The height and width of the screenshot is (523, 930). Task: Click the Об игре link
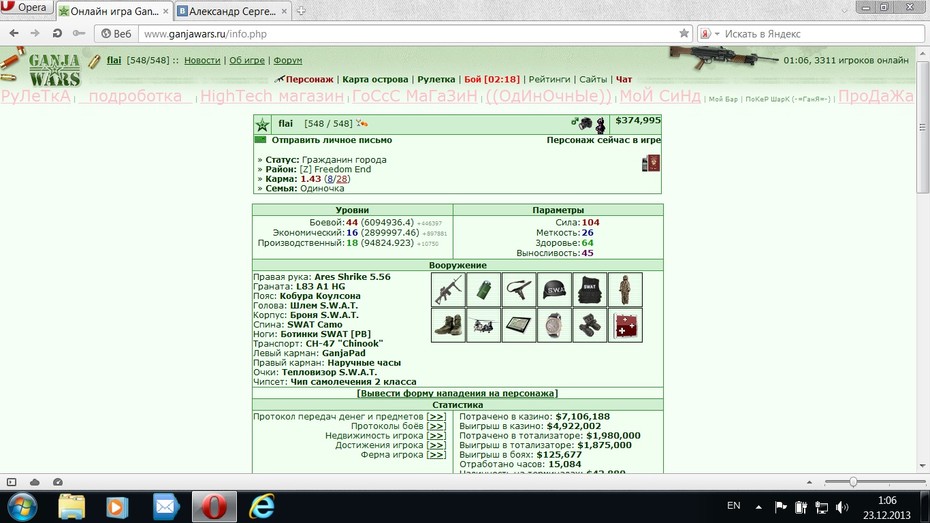pos(247,60)
